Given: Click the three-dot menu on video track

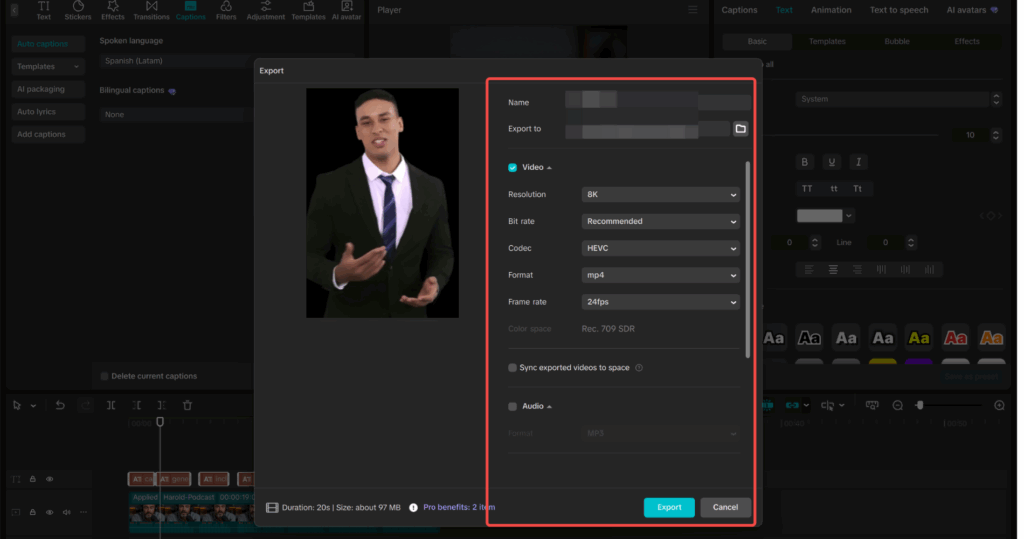Looking at the screenshot, I should (x=84, y=512).
